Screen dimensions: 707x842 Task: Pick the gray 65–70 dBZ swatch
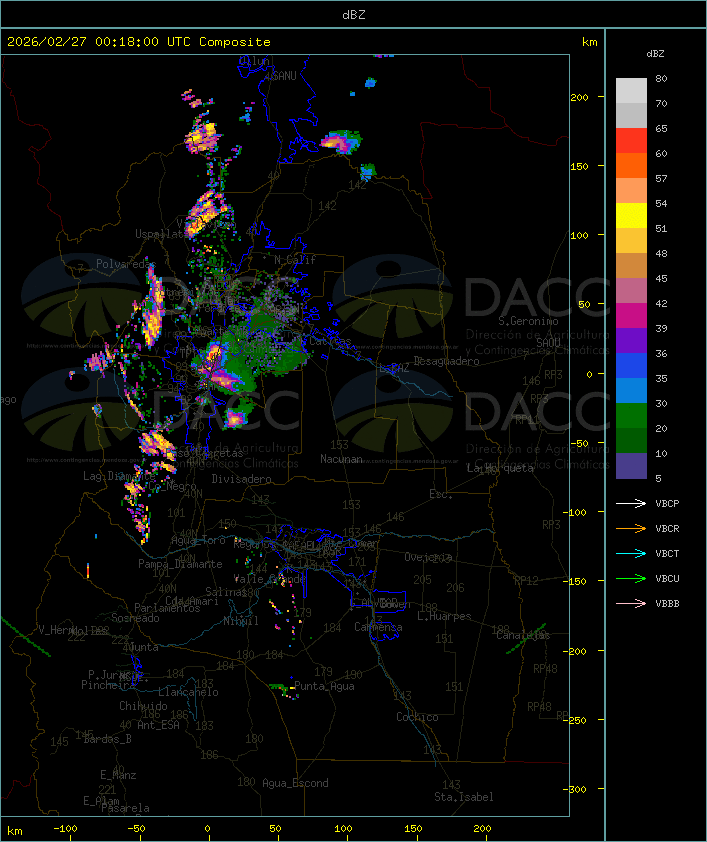click(631, 115)
